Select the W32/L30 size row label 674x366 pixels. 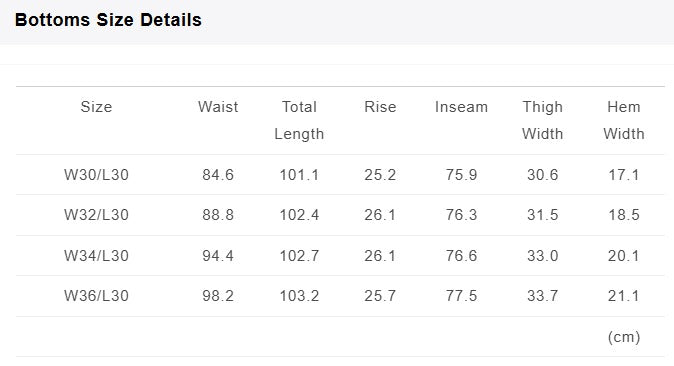click(96, 215)
